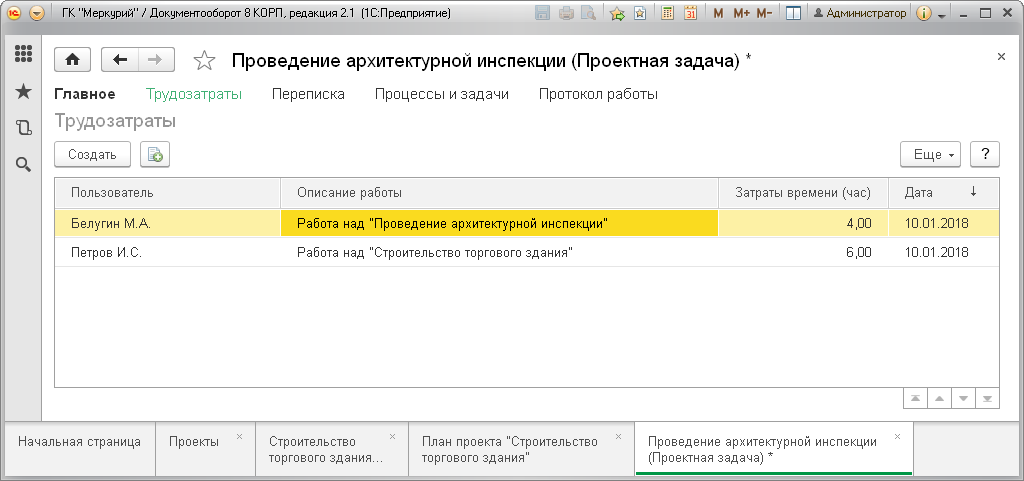Open help with the question mark button
This screenshot has width=1024, height=481.
coord(985,155)
